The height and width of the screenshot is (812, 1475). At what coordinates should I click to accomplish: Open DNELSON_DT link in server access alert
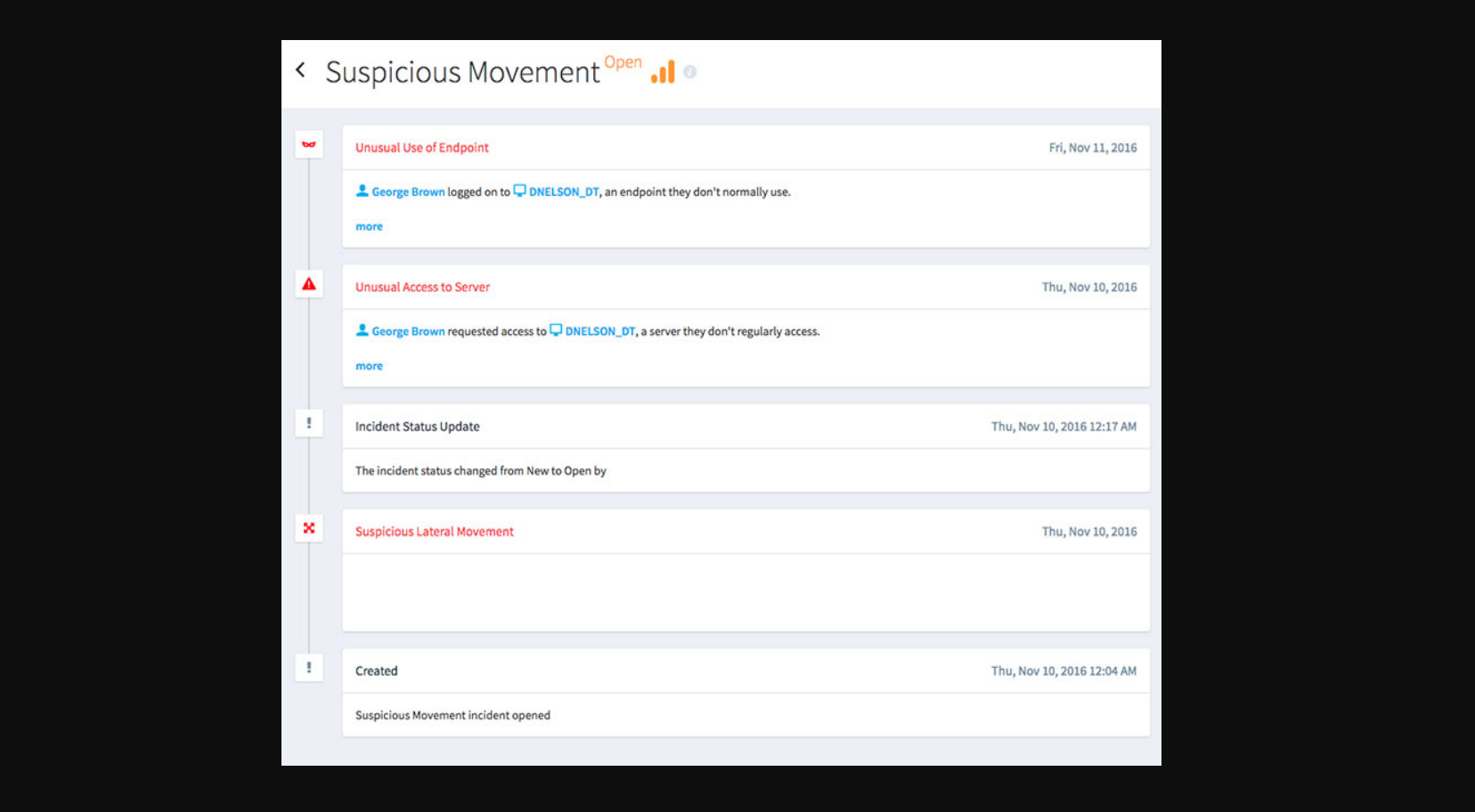[600, 331]
